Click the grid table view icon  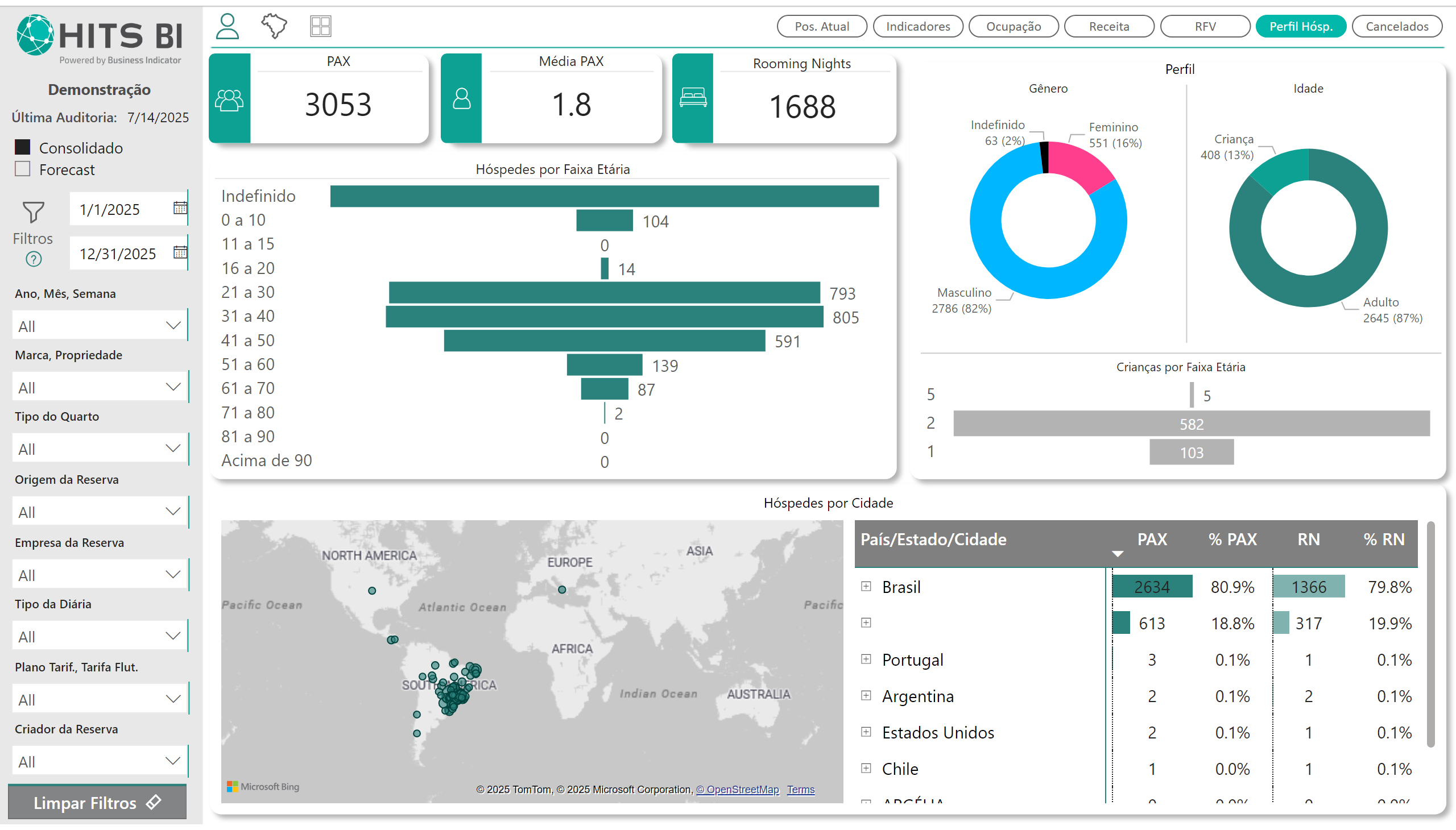tap(320, 26)
